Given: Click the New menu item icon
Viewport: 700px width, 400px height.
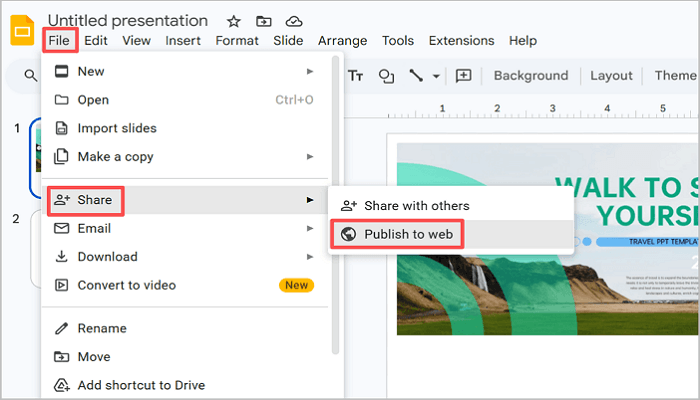Looking at the screenshot, I should pos(62,71).
